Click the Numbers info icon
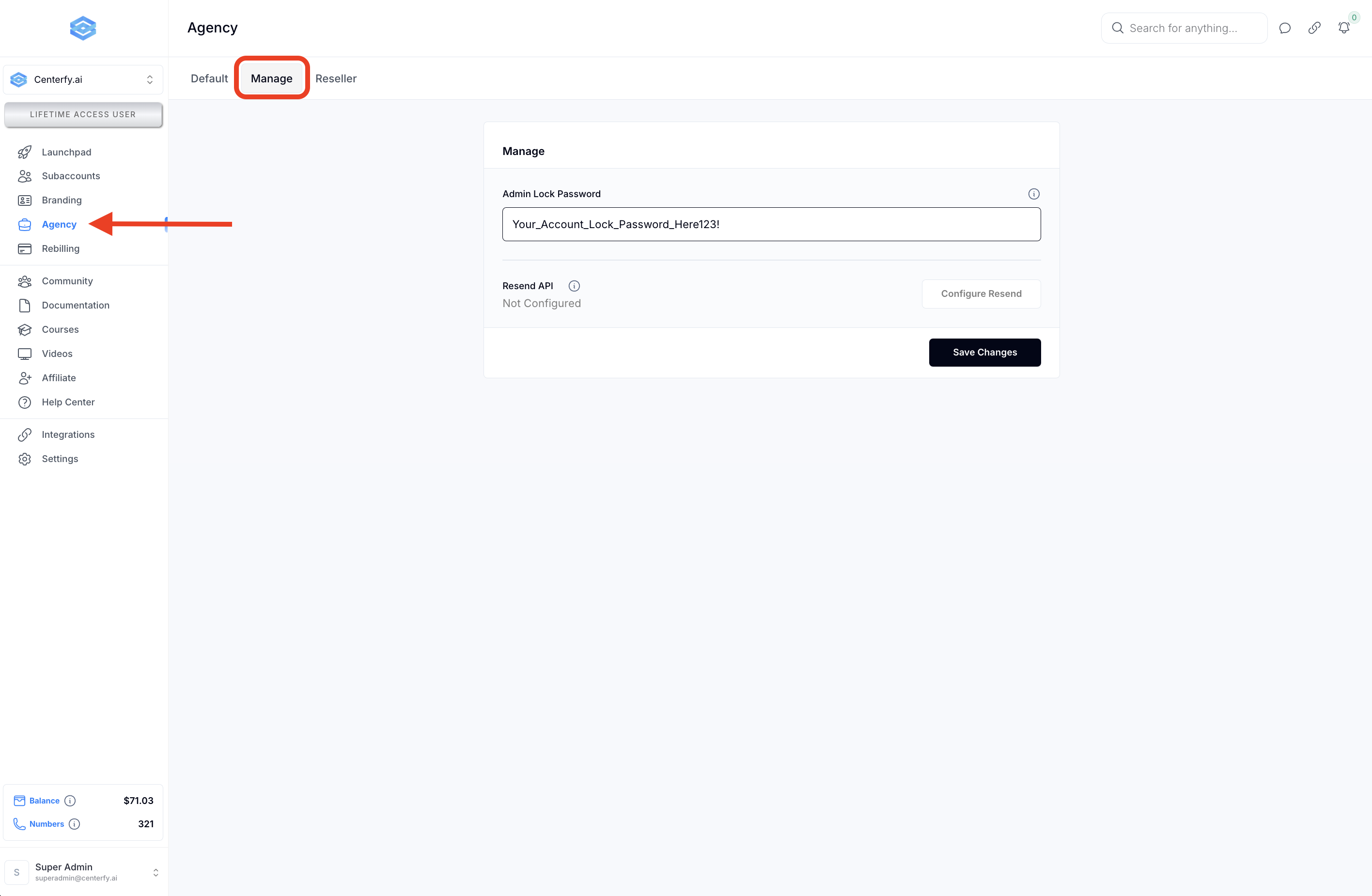The image size is (1372, 896). click(74, 824)
